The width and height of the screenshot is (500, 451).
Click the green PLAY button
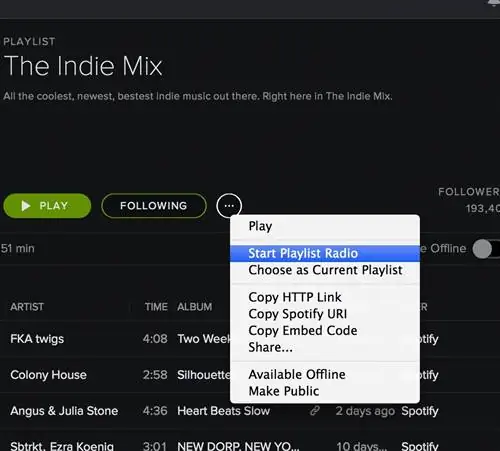coord(47,206)
